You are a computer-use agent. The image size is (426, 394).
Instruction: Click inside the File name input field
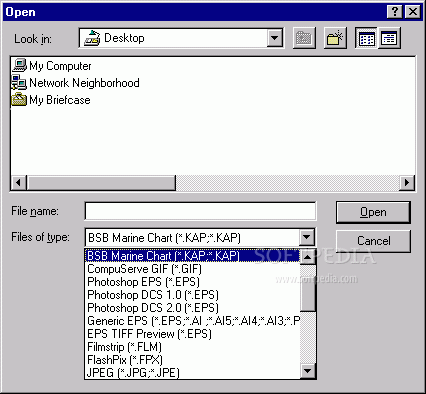coord(200,211)
